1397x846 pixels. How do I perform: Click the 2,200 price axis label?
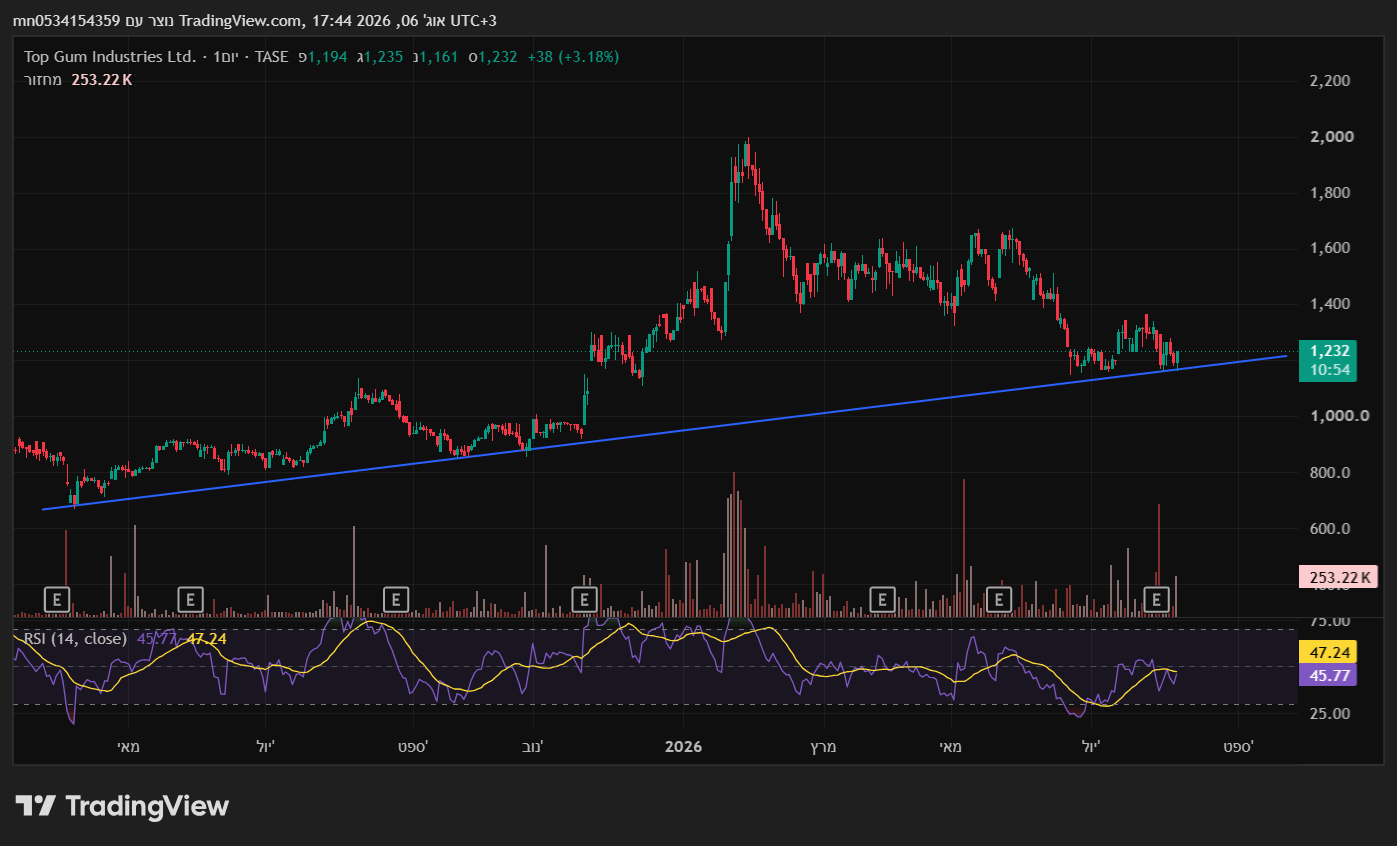click(1330, 81)
